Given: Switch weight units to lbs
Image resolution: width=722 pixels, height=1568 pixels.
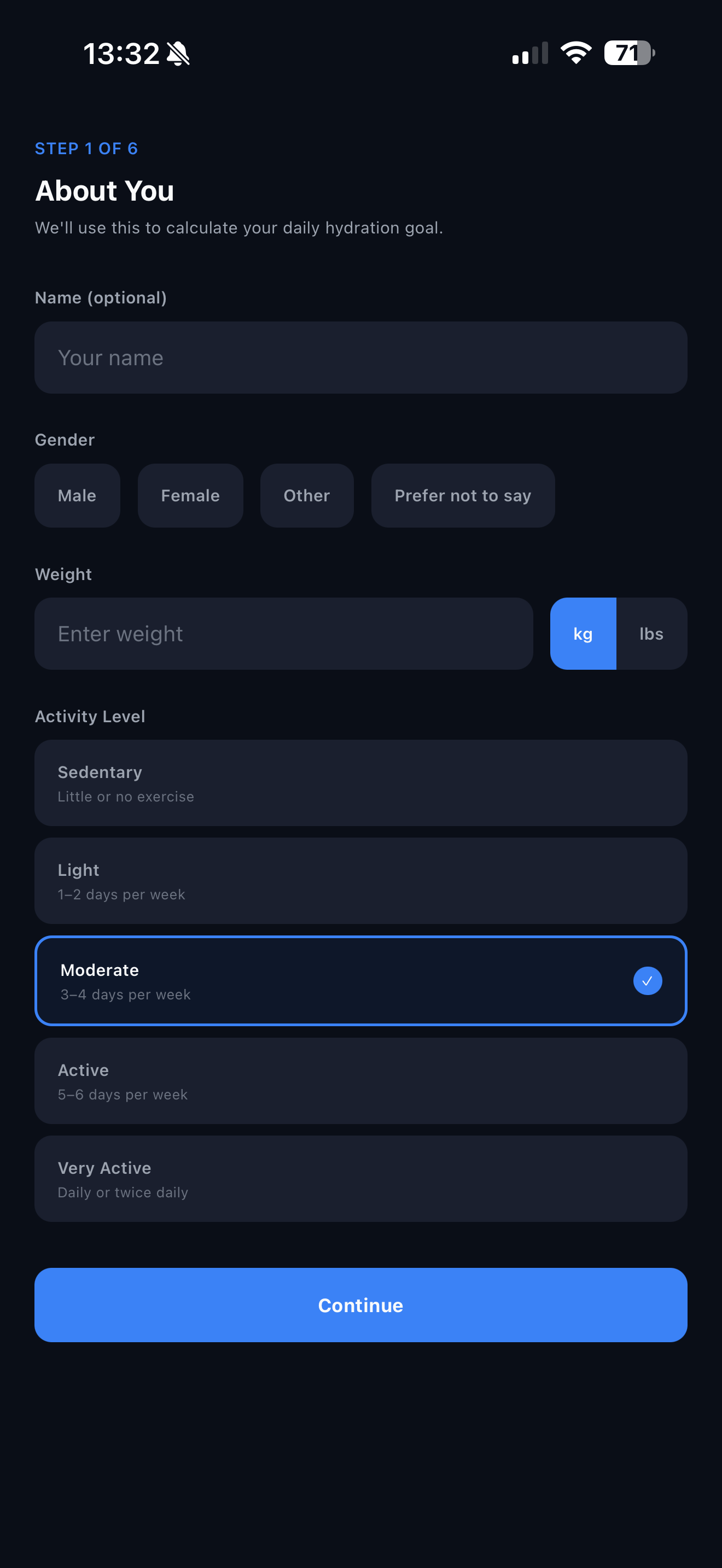Looking at the screenshot, I should pos(651,633).
